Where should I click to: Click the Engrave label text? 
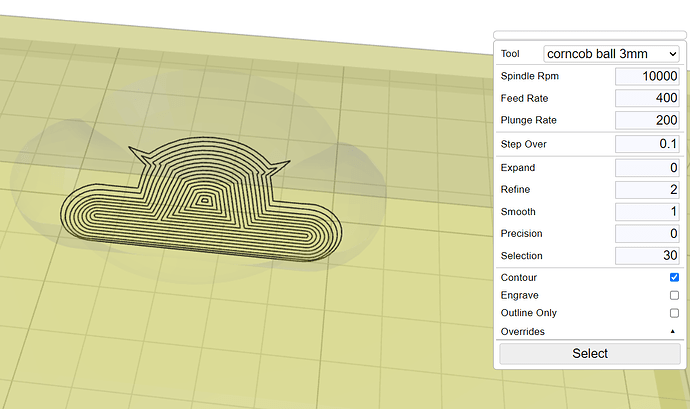click(520, 295)
